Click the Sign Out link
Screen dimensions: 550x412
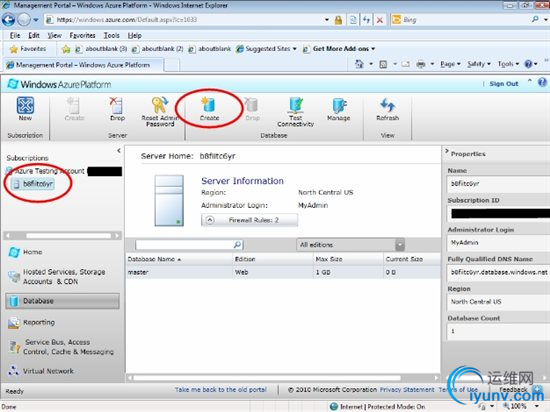[x=504, y=84]
